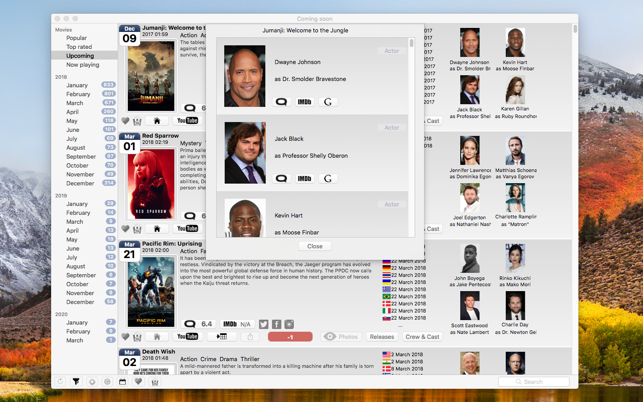The height and width of the screenshot is (402, 643).
Task: Open the filter funnel in bottom toolbar
Action: [x=76, y=381]
